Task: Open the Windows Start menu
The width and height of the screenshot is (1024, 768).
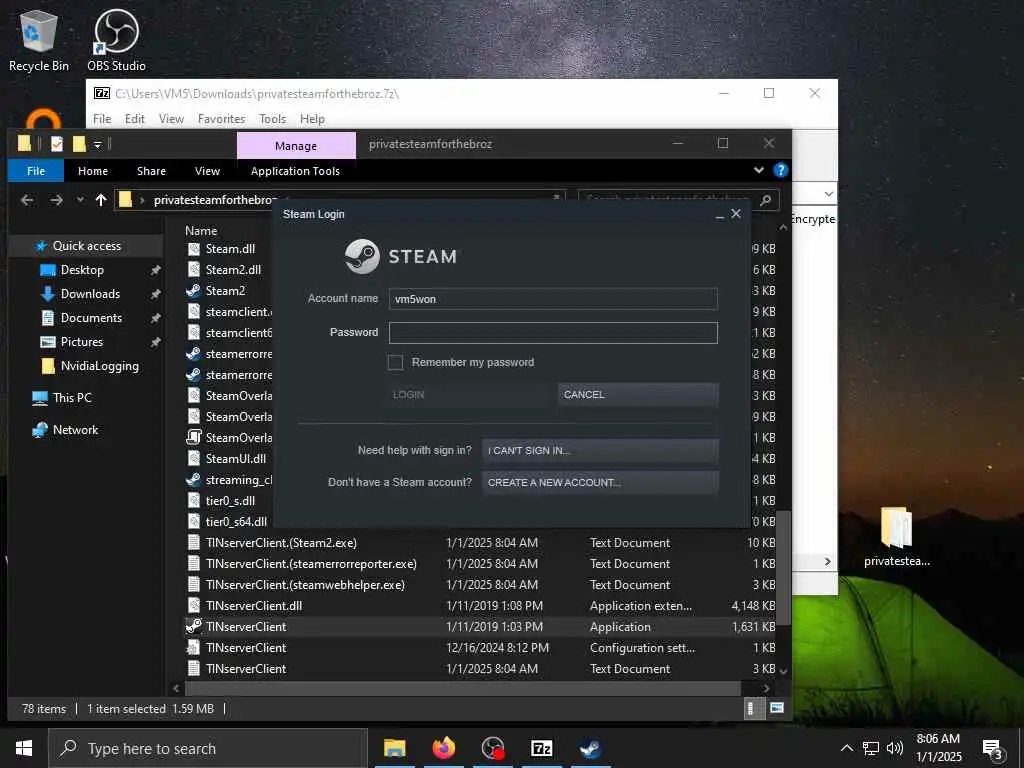Action: coord(24,748)
